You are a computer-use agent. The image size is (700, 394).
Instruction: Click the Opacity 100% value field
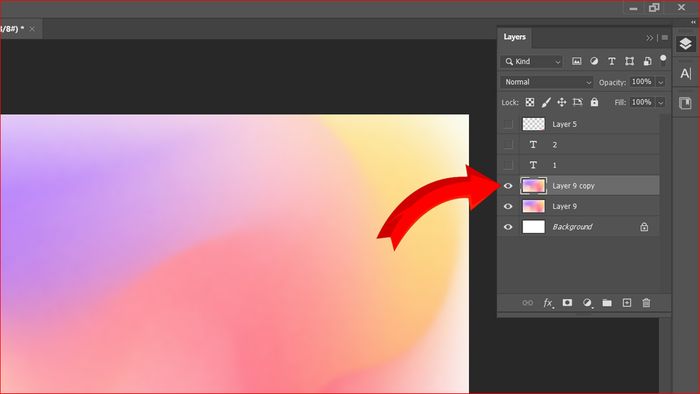pyautogui.click(x=642, y=82)
